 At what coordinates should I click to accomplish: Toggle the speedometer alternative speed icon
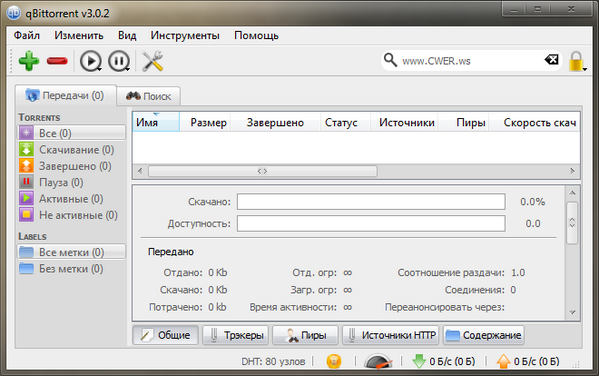(x=378, y=361)
